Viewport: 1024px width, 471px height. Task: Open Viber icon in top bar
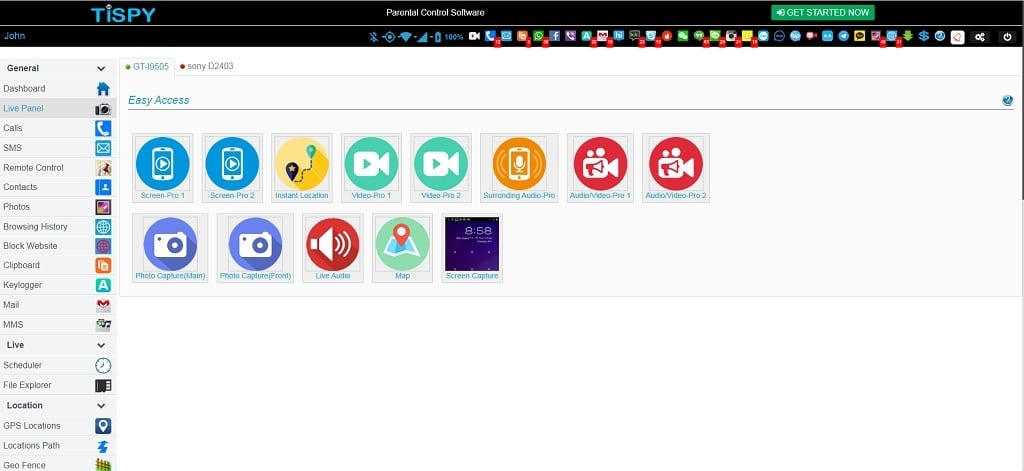pos(570,36)
